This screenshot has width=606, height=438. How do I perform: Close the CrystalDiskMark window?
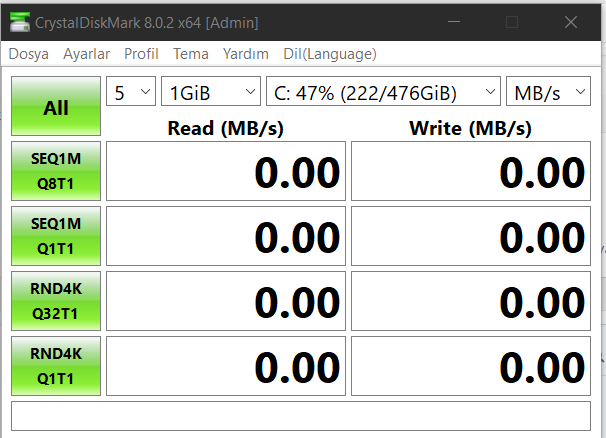[571, 22]
